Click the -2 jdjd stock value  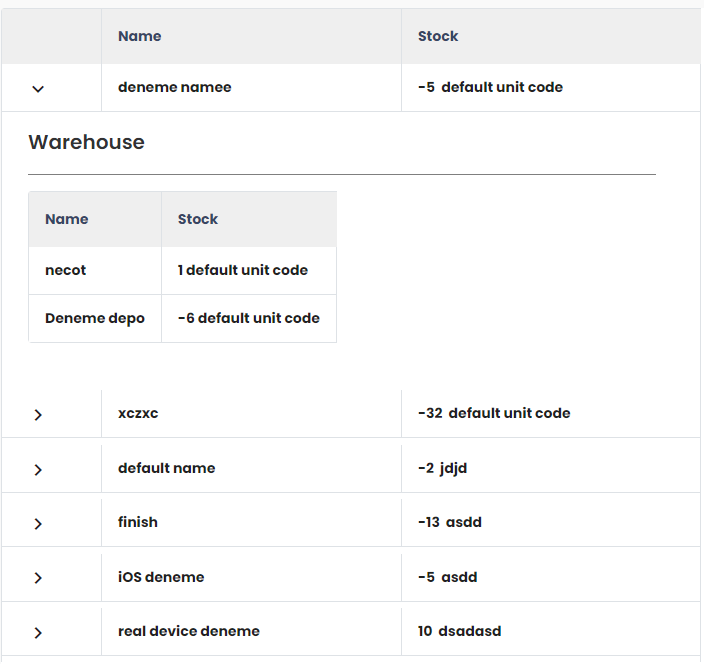(442, 468)
